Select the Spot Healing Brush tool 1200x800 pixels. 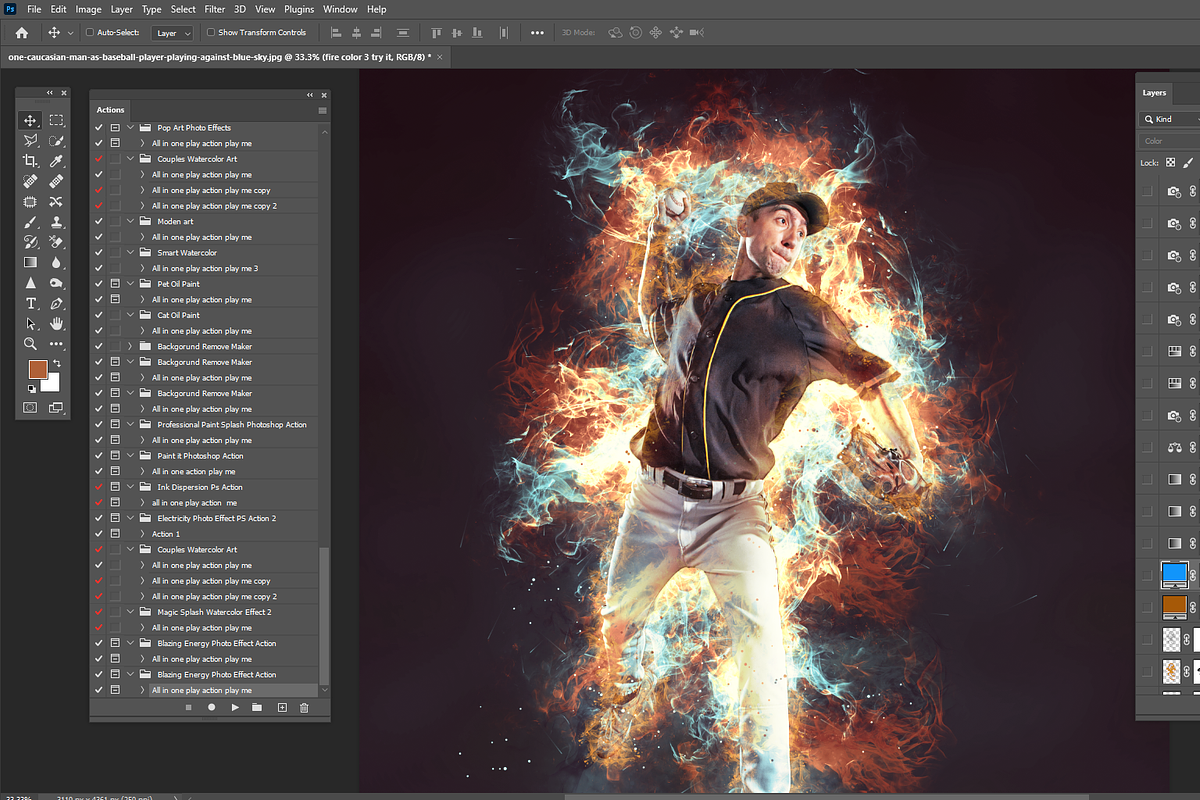(x=30, y=181)
